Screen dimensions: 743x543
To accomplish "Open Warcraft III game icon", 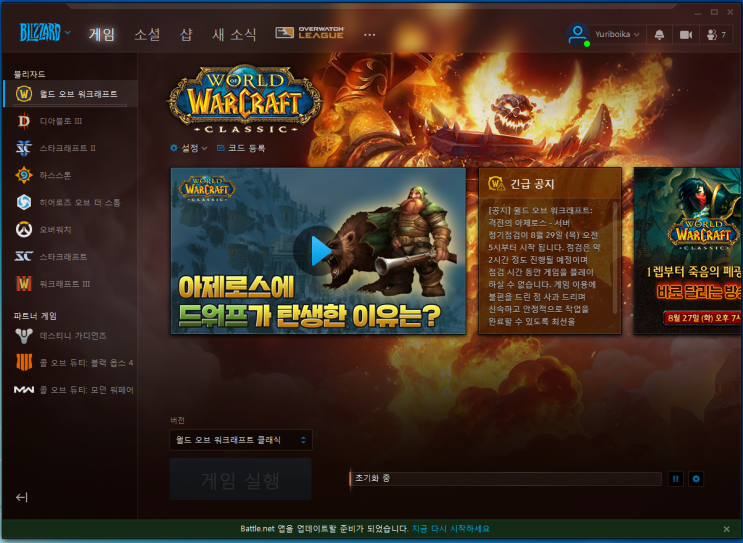I will [24, 283].
